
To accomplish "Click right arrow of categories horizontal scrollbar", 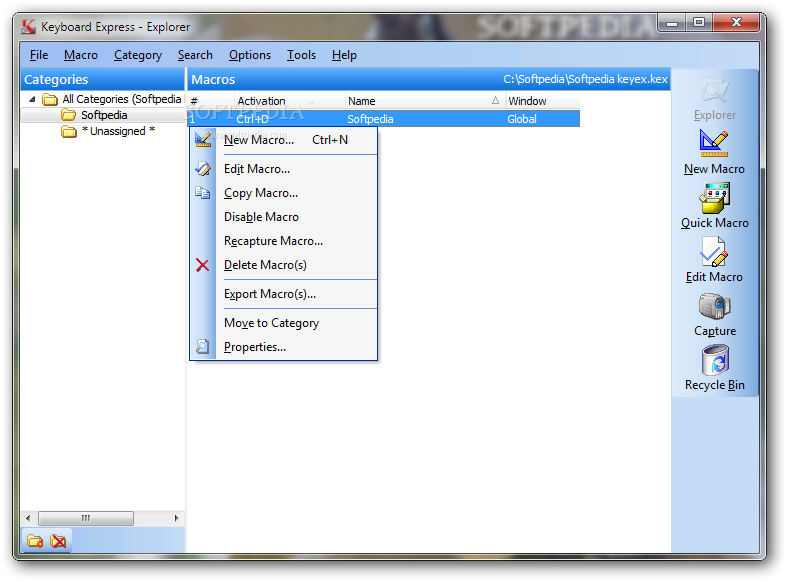I will [x=177, y=518].
